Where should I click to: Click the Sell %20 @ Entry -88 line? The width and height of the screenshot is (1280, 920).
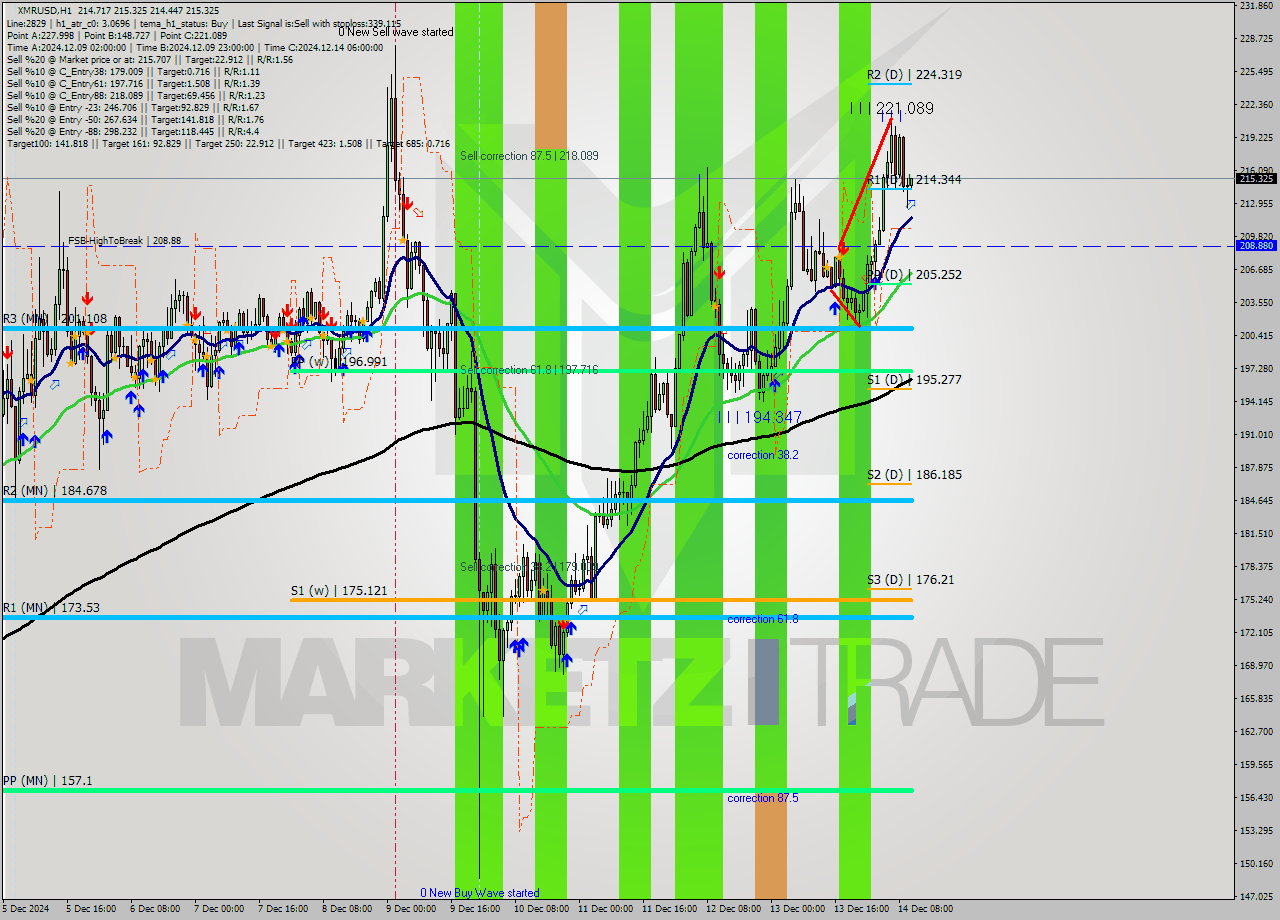[x=133, y=131]
